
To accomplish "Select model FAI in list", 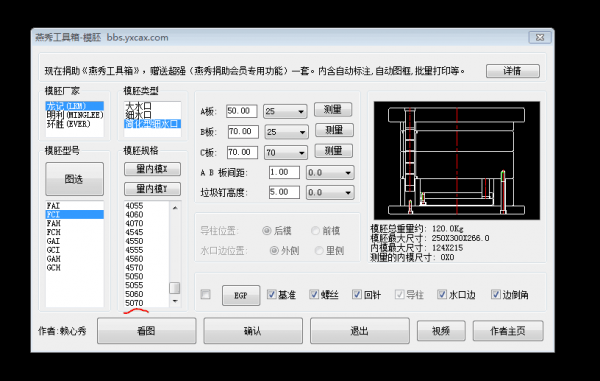I will 74,206.
